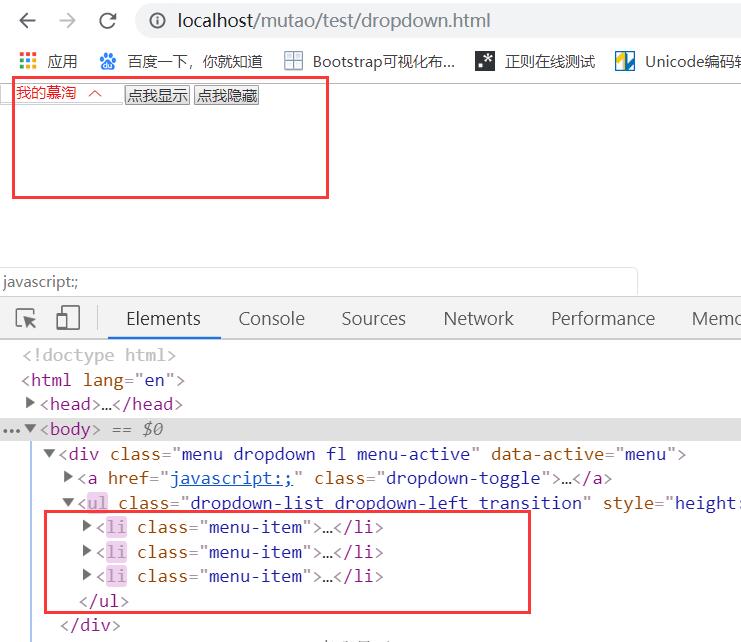The width and height of the screenshot is (741, 642).
Task: Collapse the <body> node arrow
Action: click(x=30, y=428)
